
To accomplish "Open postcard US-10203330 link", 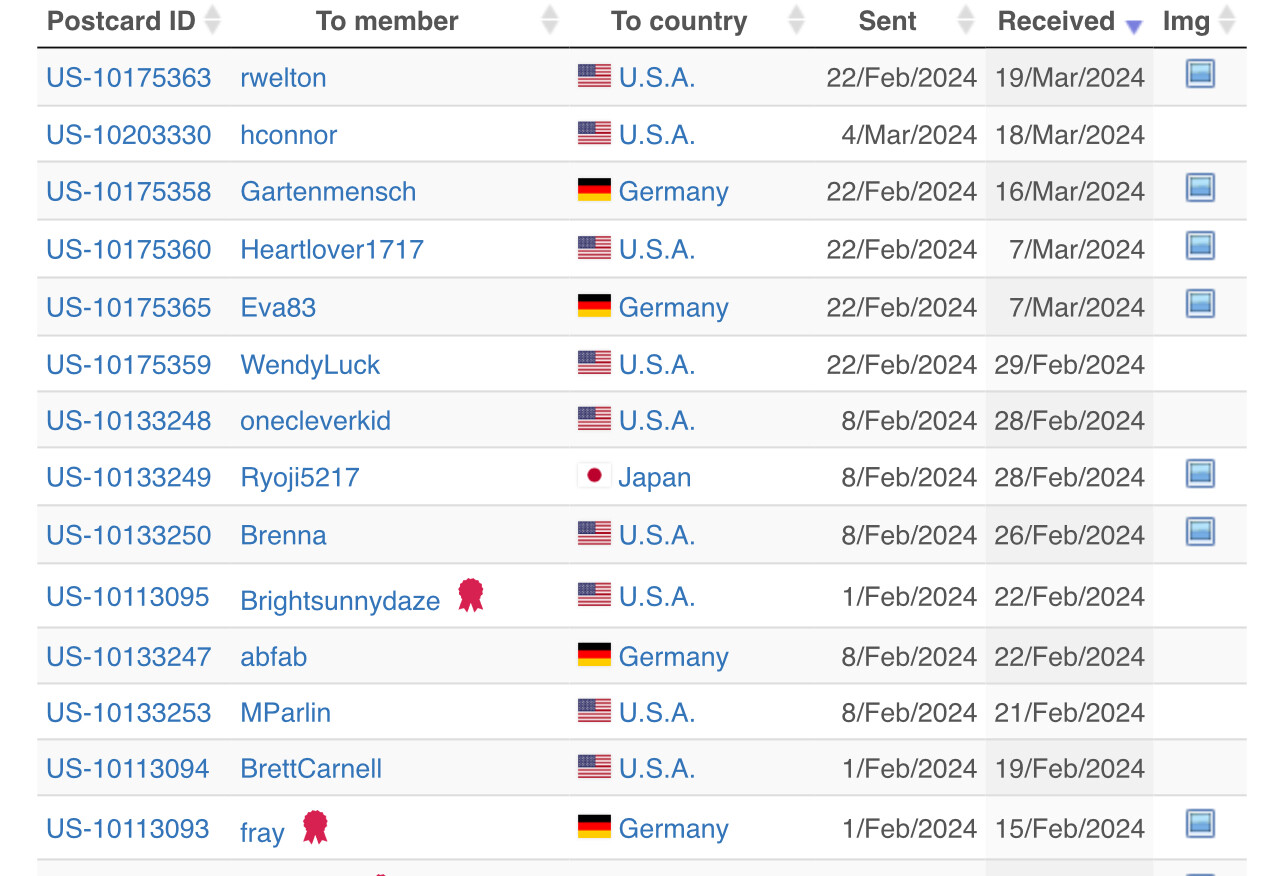I will [x=129, y=135].
